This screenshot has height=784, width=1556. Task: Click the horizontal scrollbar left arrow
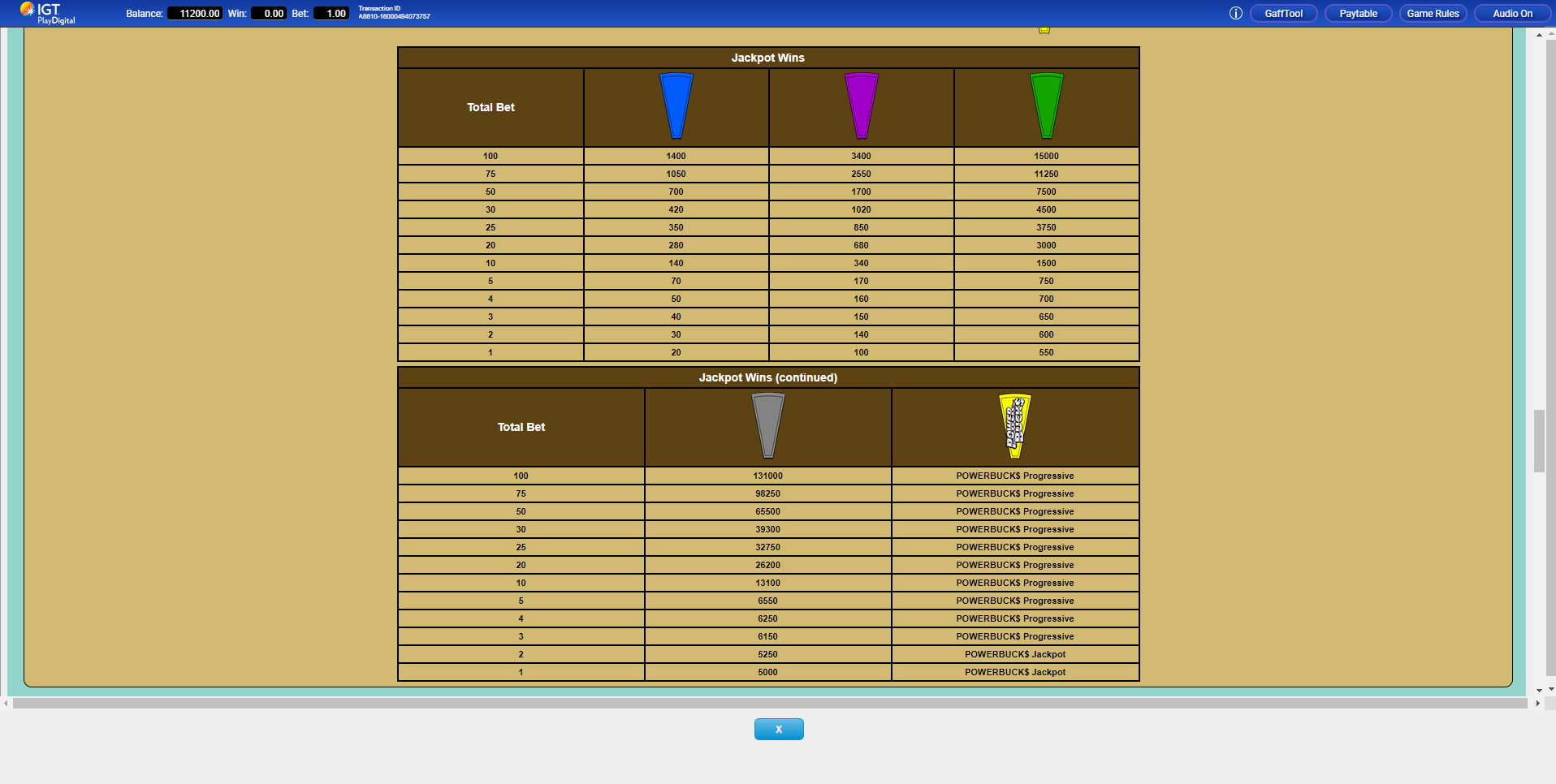tap(6, 704)
